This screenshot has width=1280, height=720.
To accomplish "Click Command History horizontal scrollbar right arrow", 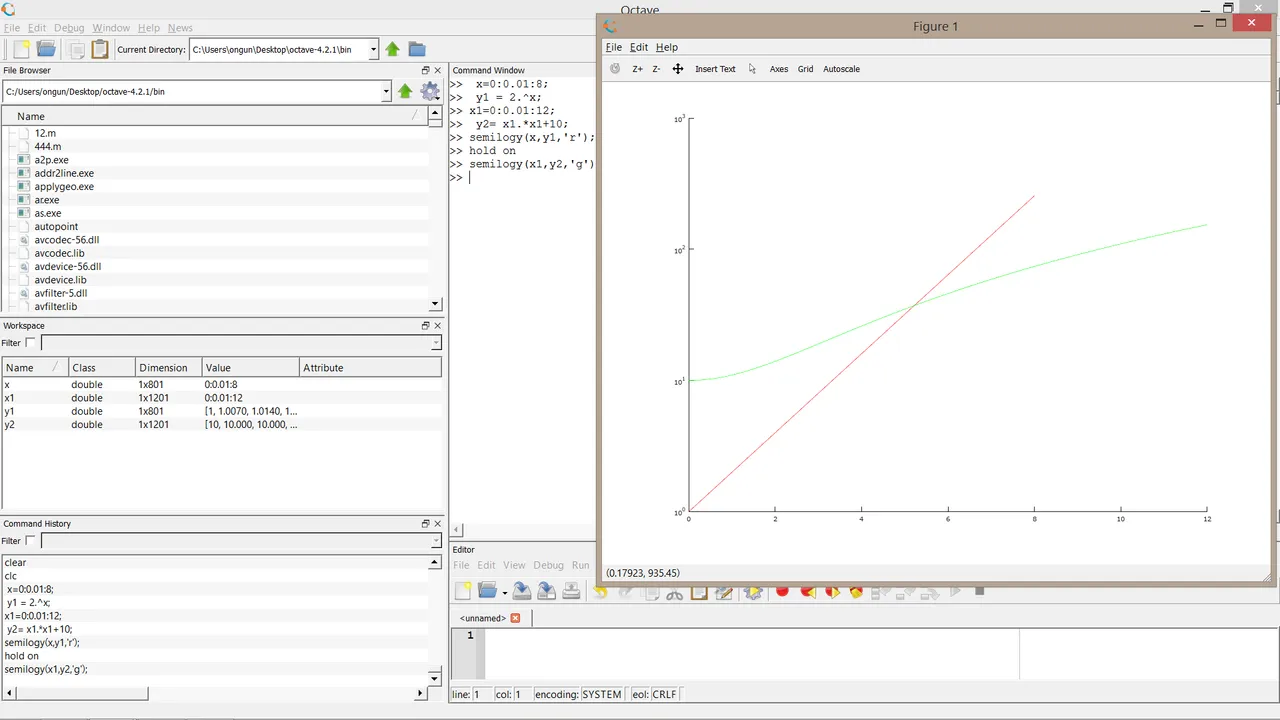I will 421,693.
